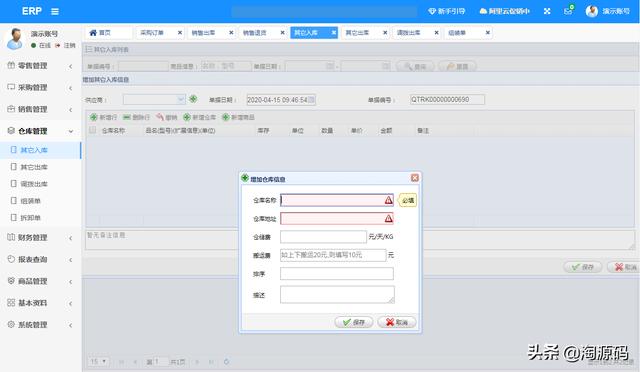Switch to the 采购订单 tab
This screenshot has width=640, height=372.
(160, 33)
